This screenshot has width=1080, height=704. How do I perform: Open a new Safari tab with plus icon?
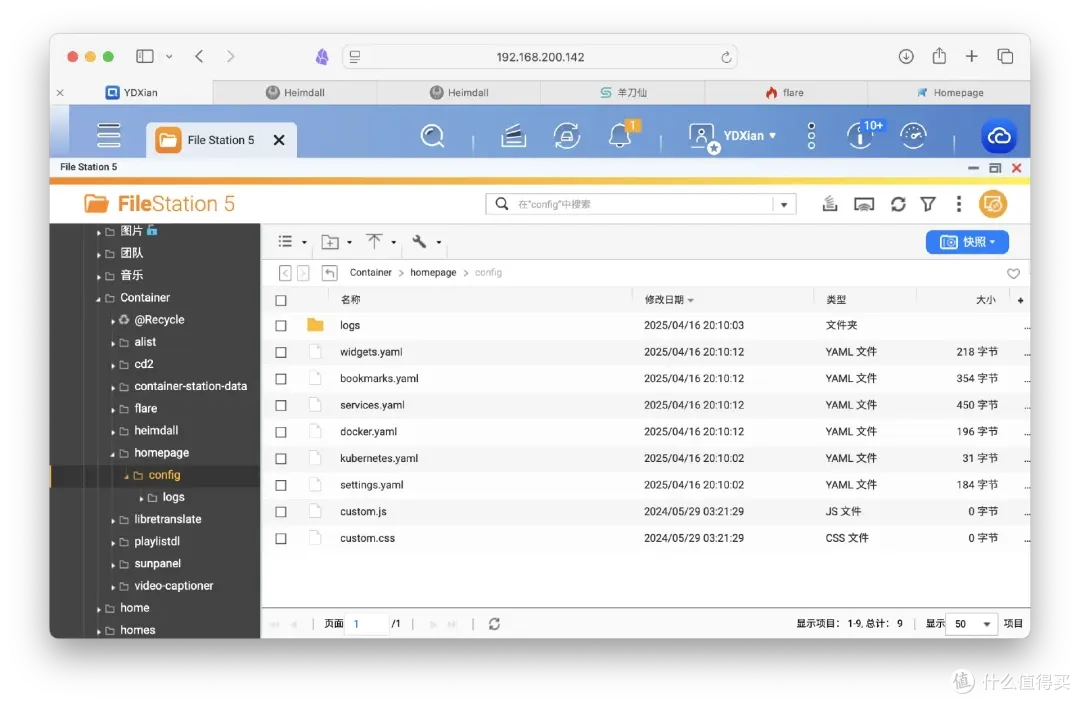click(971, 56)
